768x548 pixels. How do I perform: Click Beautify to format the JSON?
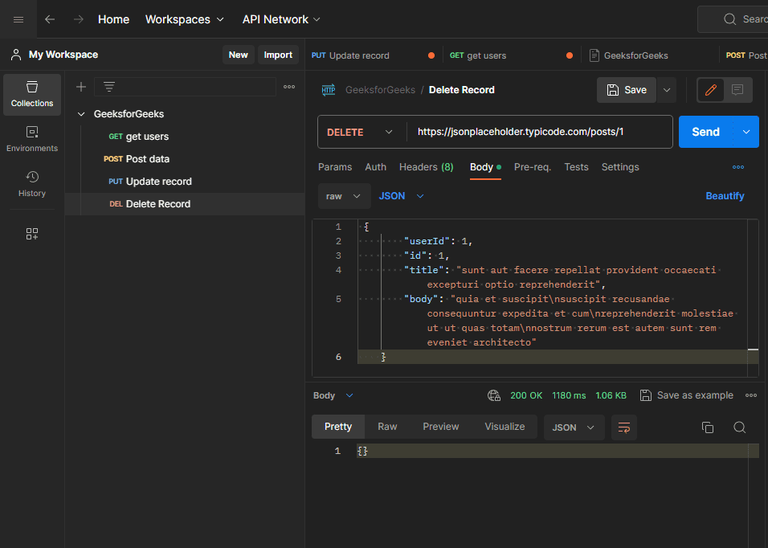pos(725,196)
